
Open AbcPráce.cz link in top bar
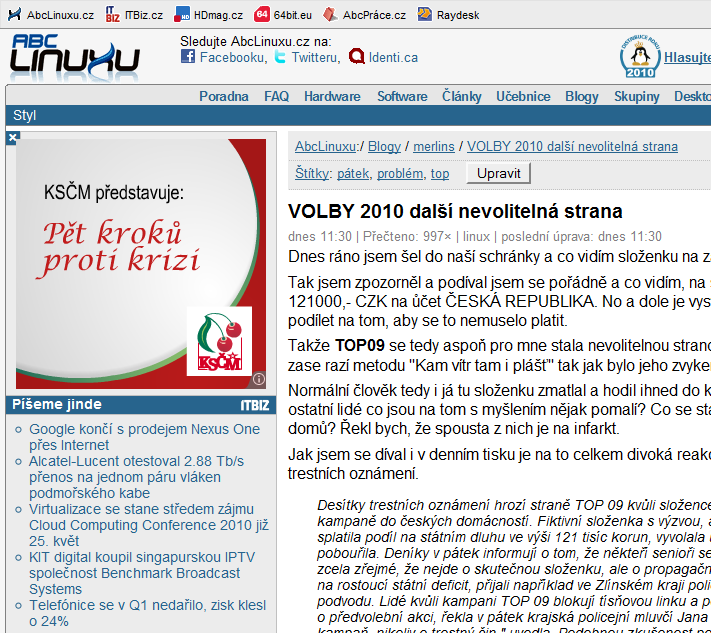click(x=374, y=15)
